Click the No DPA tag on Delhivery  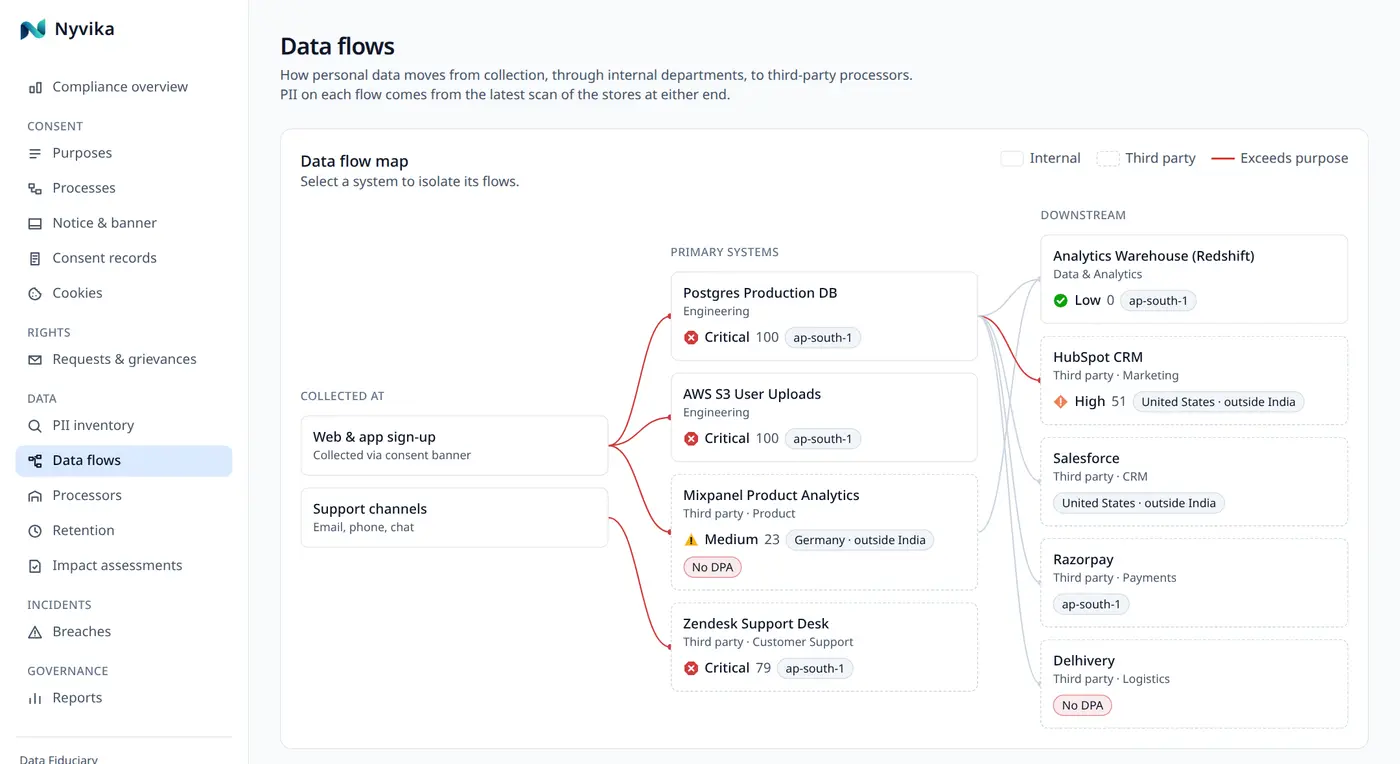(x=1083, y=705)
